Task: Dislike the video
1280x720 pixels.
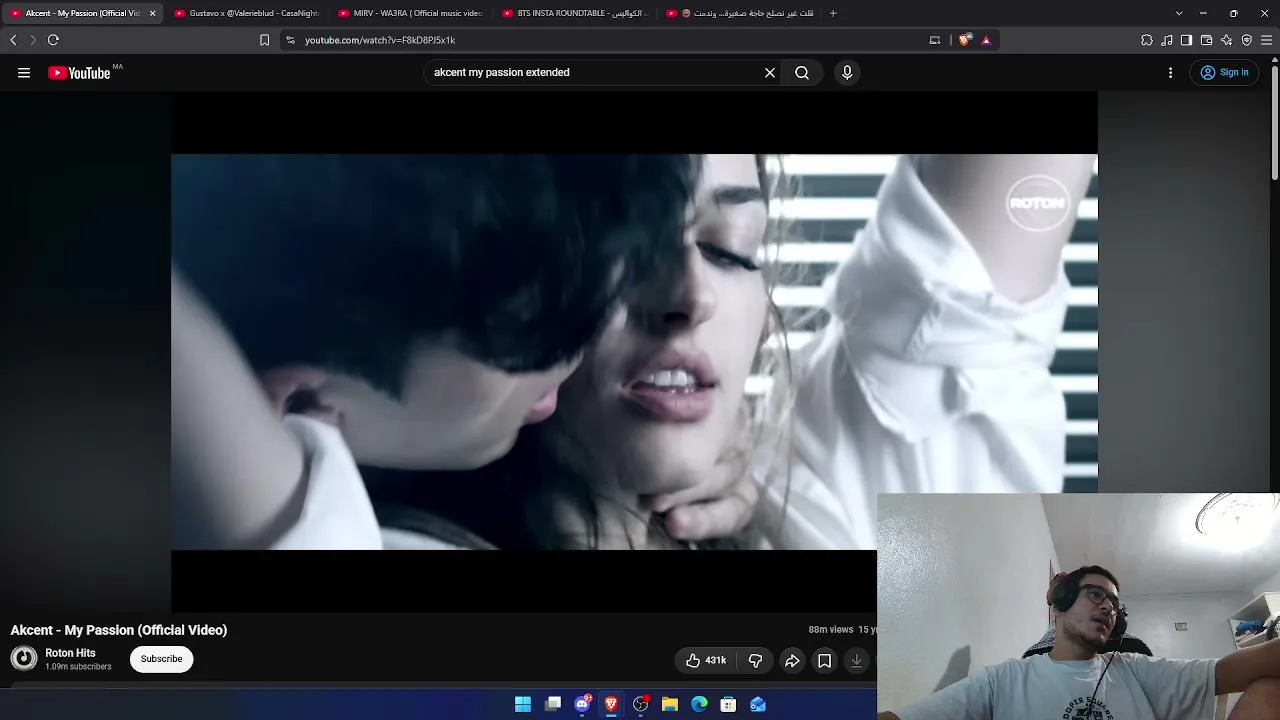Action: coord(755,660)
